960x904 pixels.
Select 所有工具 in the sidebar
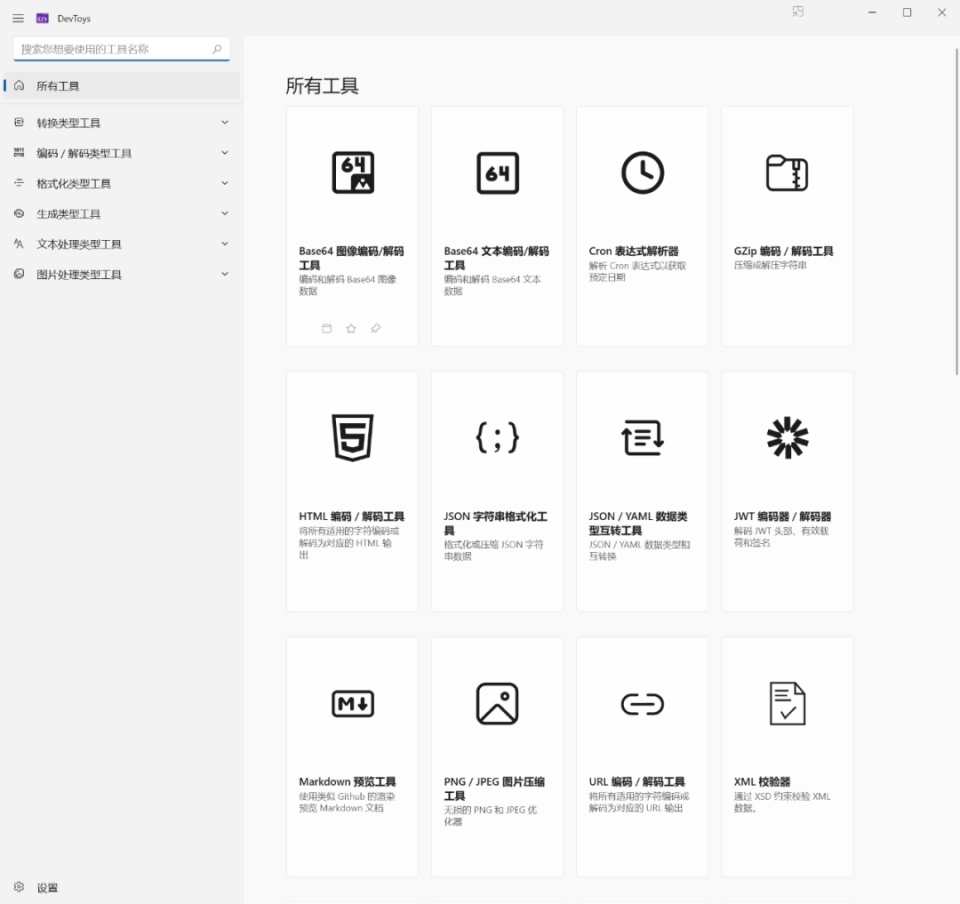tap(121, 86)
